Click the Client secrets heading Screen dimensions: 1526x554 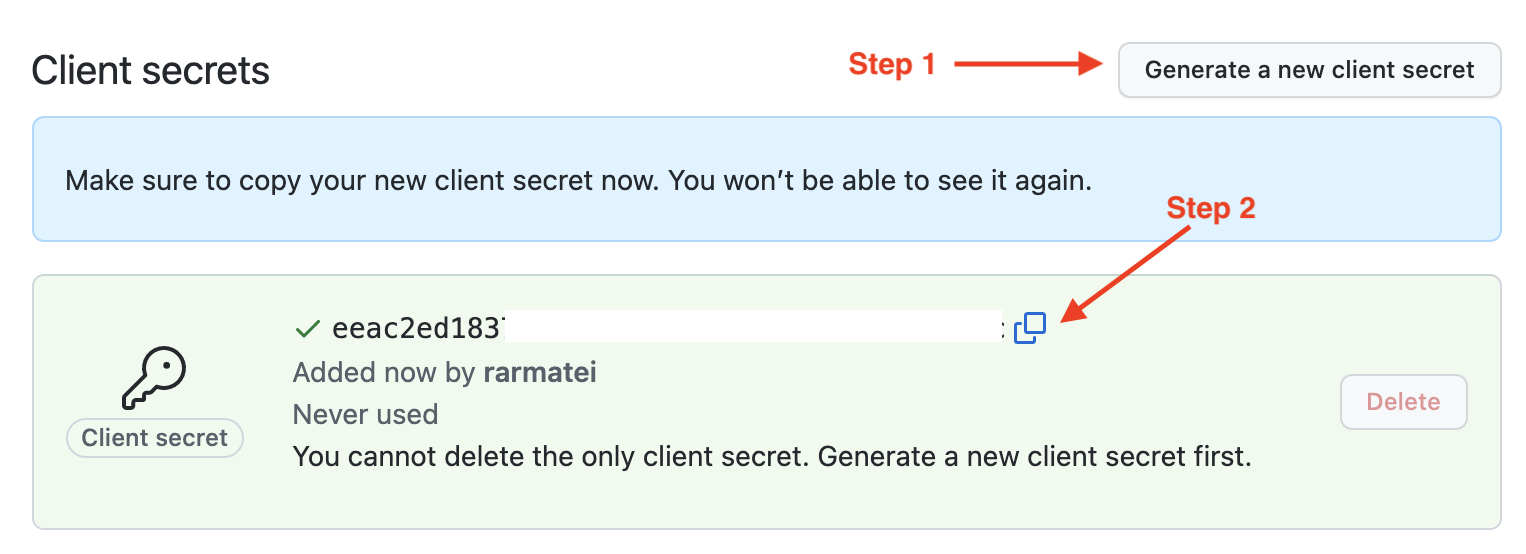pos(151,71)
